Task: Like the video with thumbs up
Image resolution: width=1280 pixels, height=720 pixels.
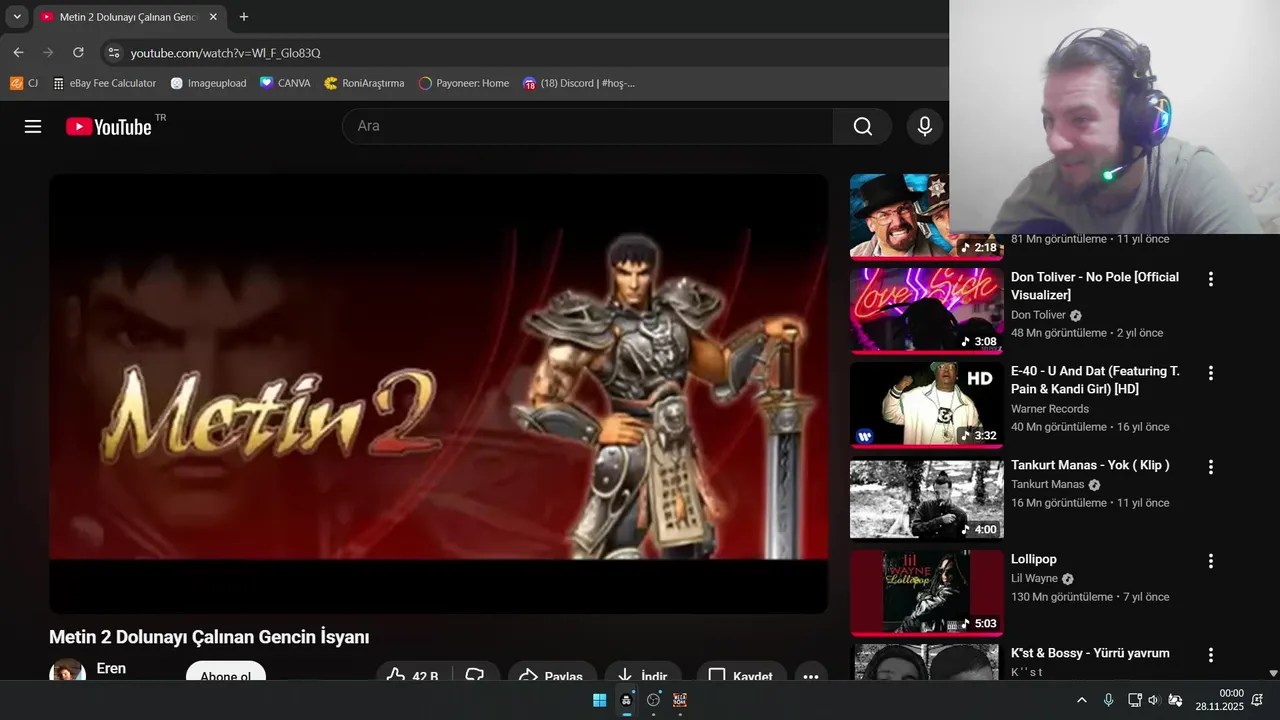Action: click(x=412, y=671)
